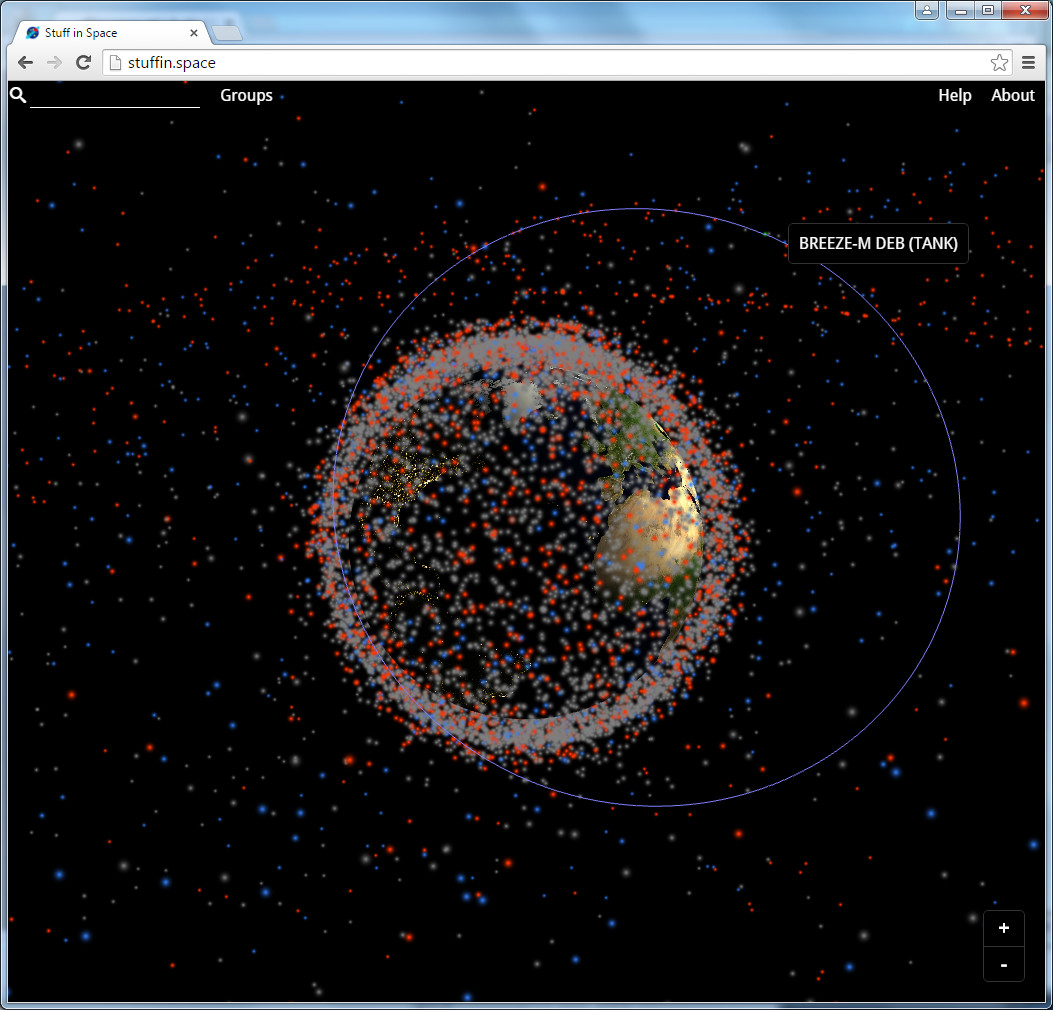Click the BREEZE-M DEB (TANK) label
Viewport: 1053px width, 1010px height.
point(878,244)
